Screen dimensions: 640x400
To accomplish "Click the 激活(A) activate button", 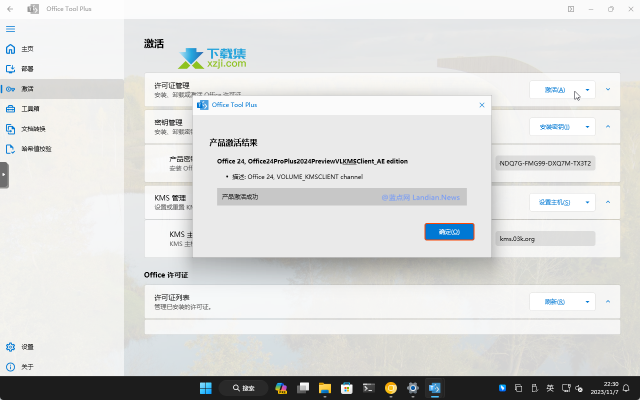I will pyautogui.click(x=555, y=90).
